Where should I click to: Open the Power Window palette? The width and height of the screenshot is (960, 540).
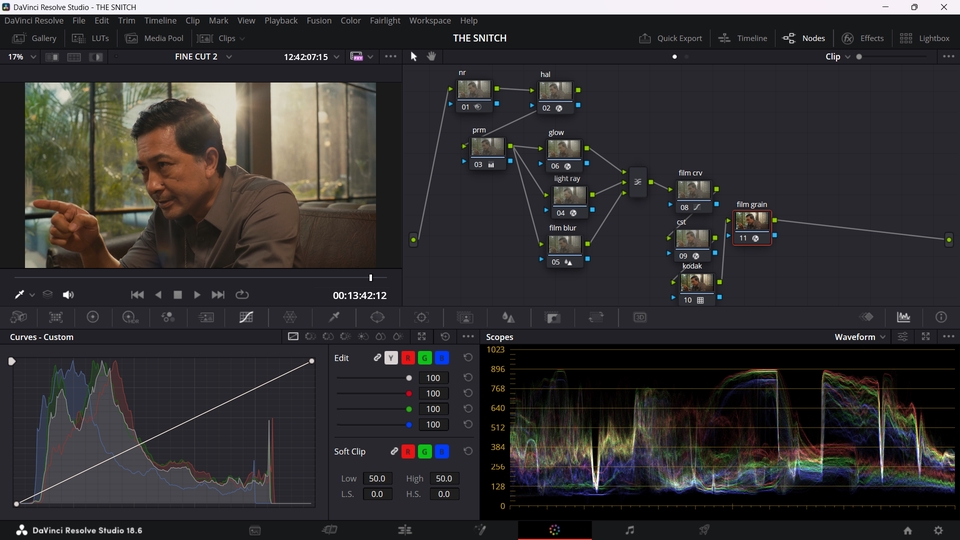378,317
